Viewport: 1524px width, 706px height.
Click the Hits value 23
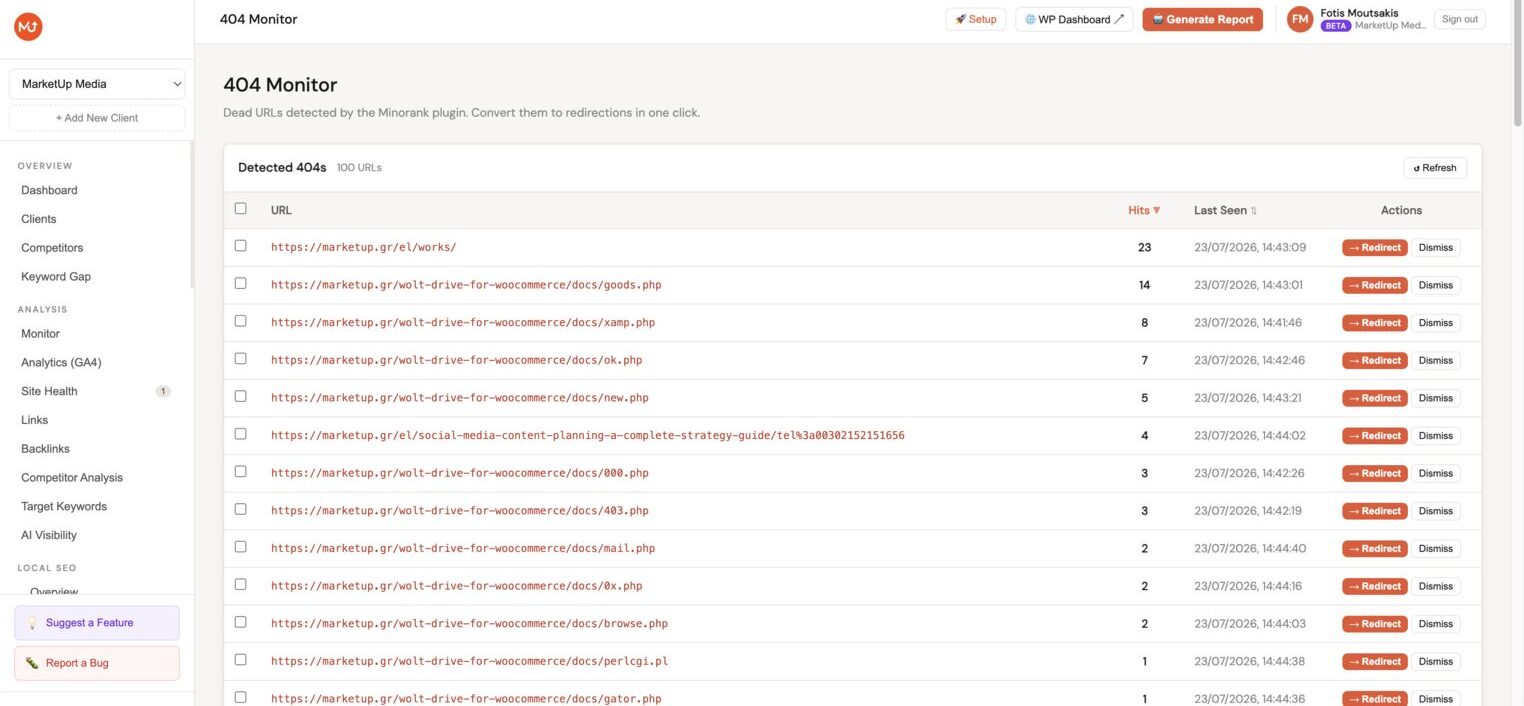coord(1144,247)
